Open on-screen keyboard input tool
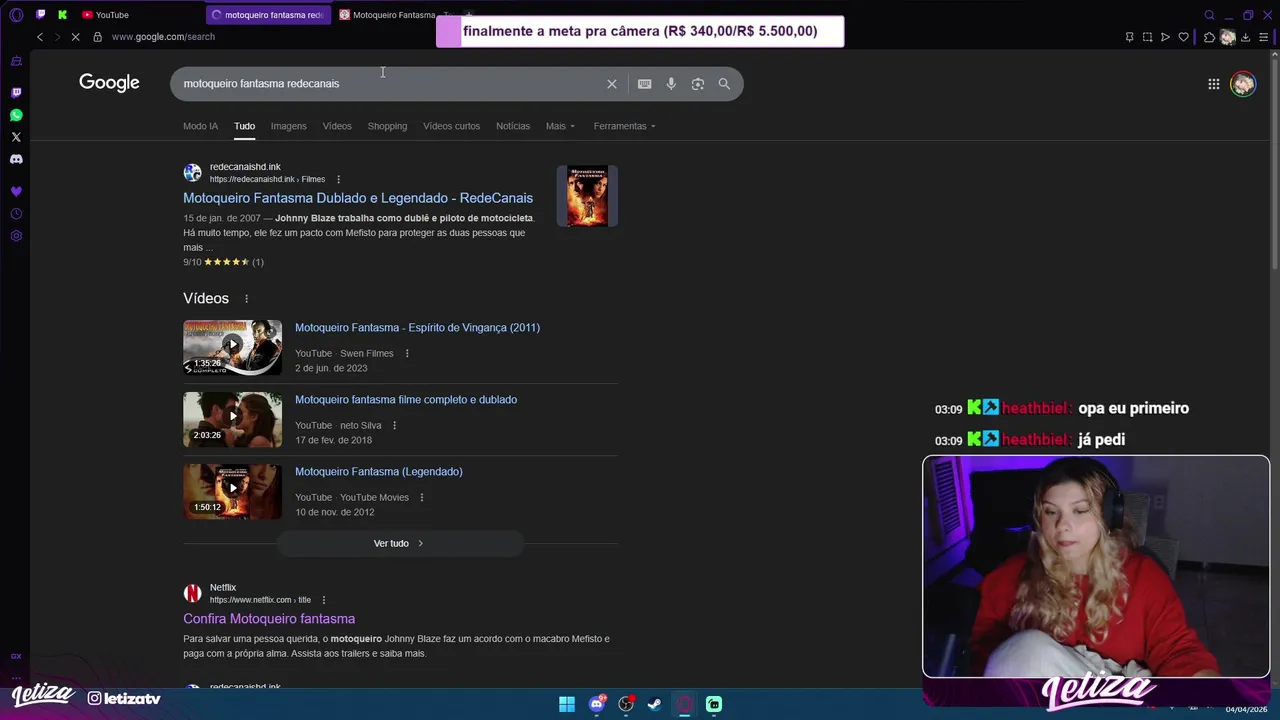 645,84
